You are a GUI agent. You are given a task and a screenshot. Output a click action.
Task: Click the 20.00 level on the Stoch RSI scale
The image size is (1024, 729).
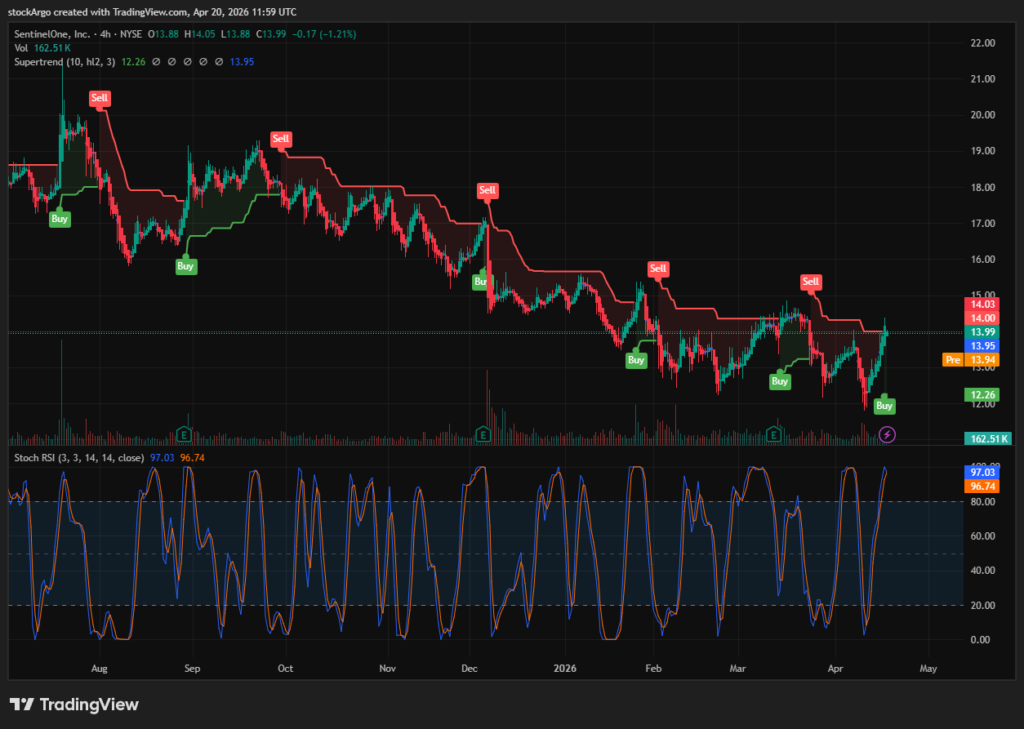coord(983,606)
